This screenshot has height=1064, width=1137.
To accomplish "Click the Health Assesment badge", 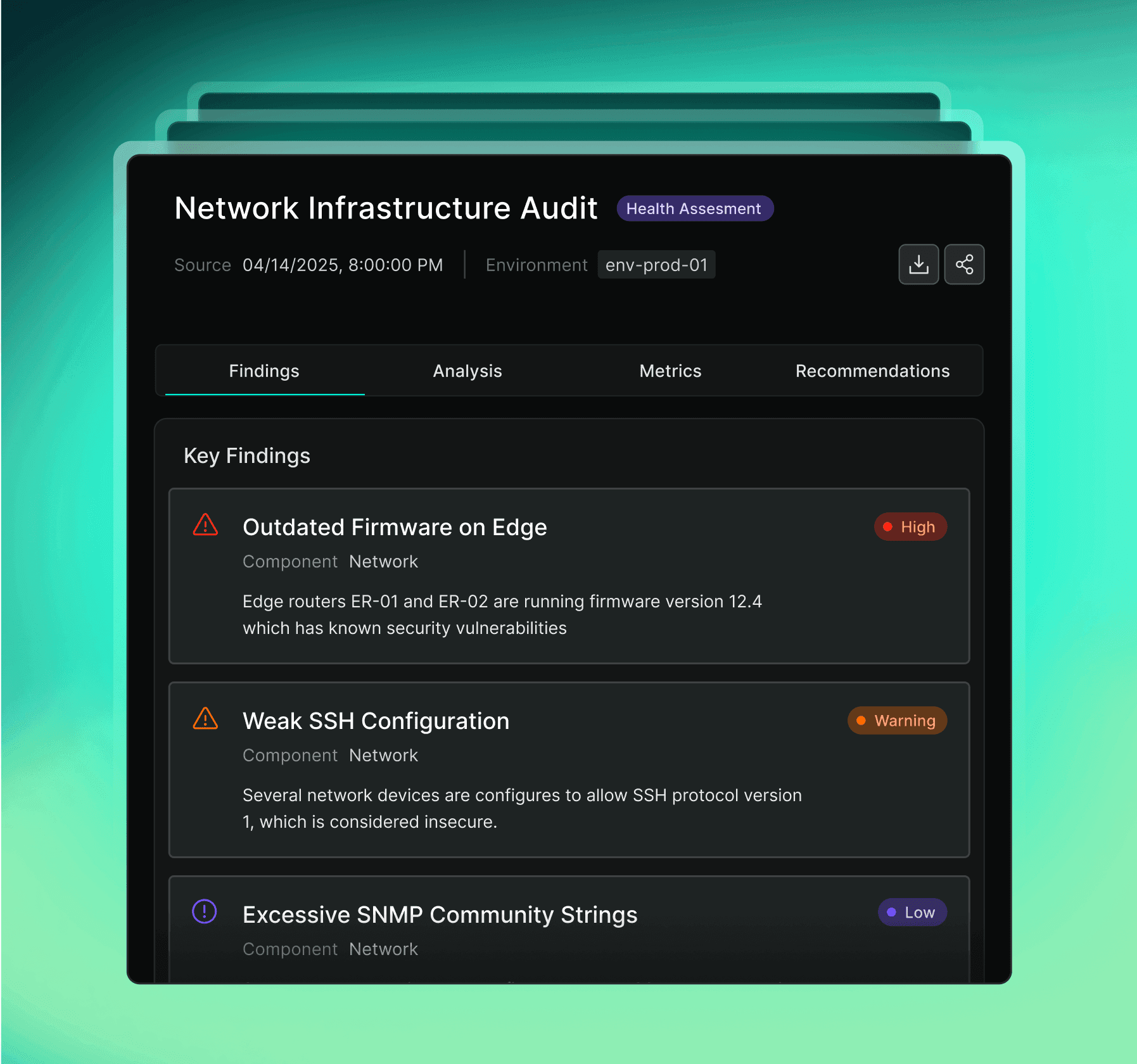I will (x=695, y=208).
